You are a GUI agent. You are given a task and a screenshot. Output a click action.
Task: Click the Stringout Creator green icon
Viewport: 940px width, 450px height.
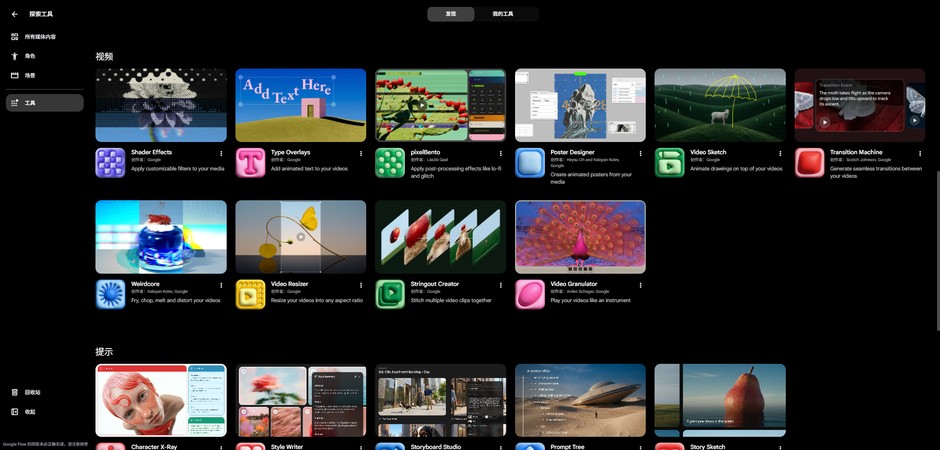coord(390,294)
